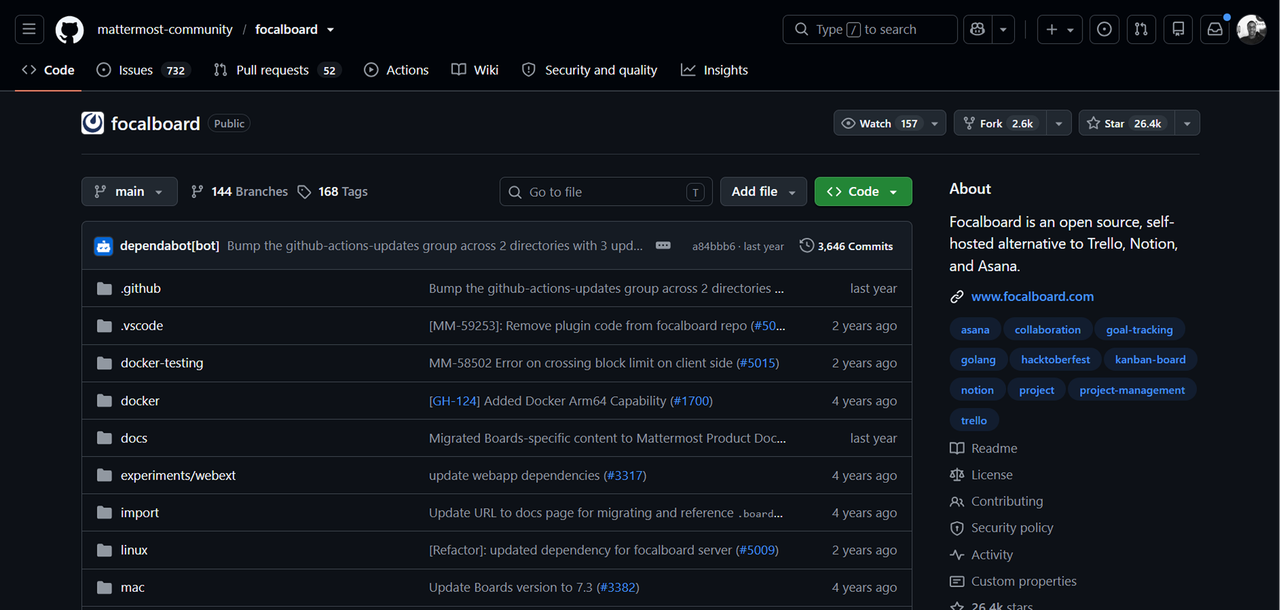1280x610 pixels.
Task: Open notifications inbox icon
Action: [1215, 29]
